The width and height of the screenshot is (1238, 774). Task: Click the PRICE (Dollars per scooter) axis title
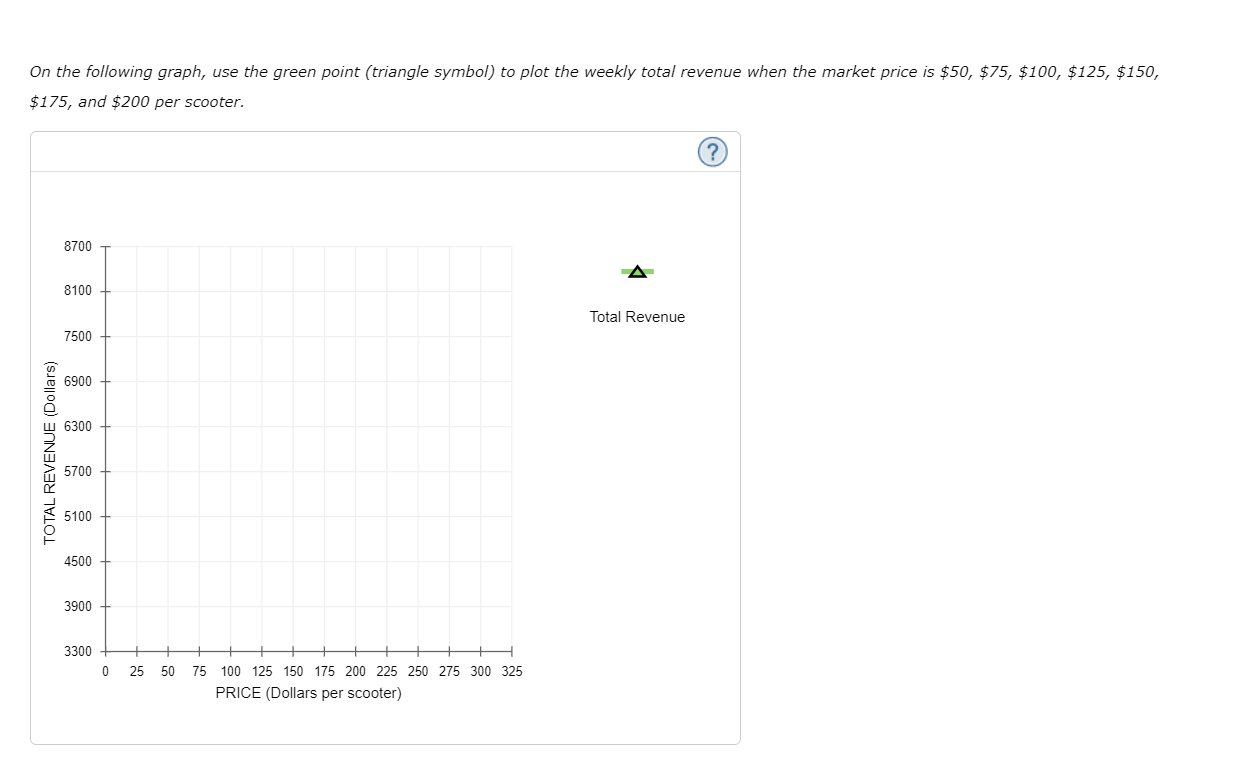coord(308,693)
